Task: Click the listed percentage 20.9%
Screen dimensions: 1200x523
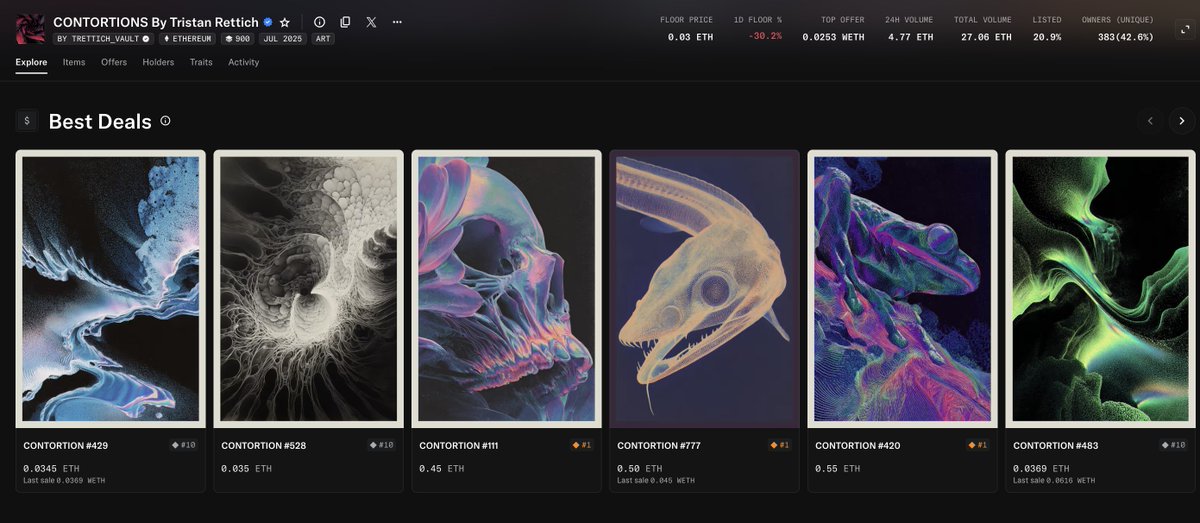Action: pyautogui.click(x=1047, y=37)
